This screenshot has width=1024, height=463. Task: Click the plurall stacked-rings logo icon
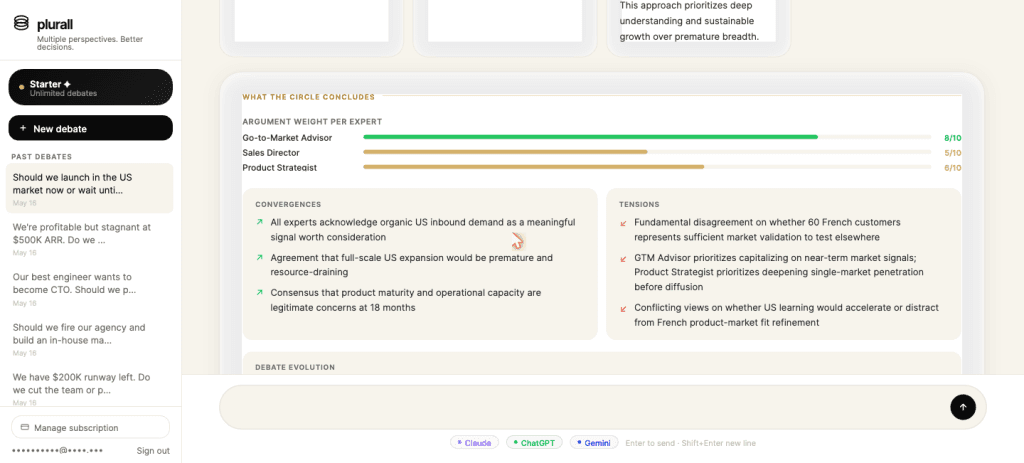pos(21,24)
